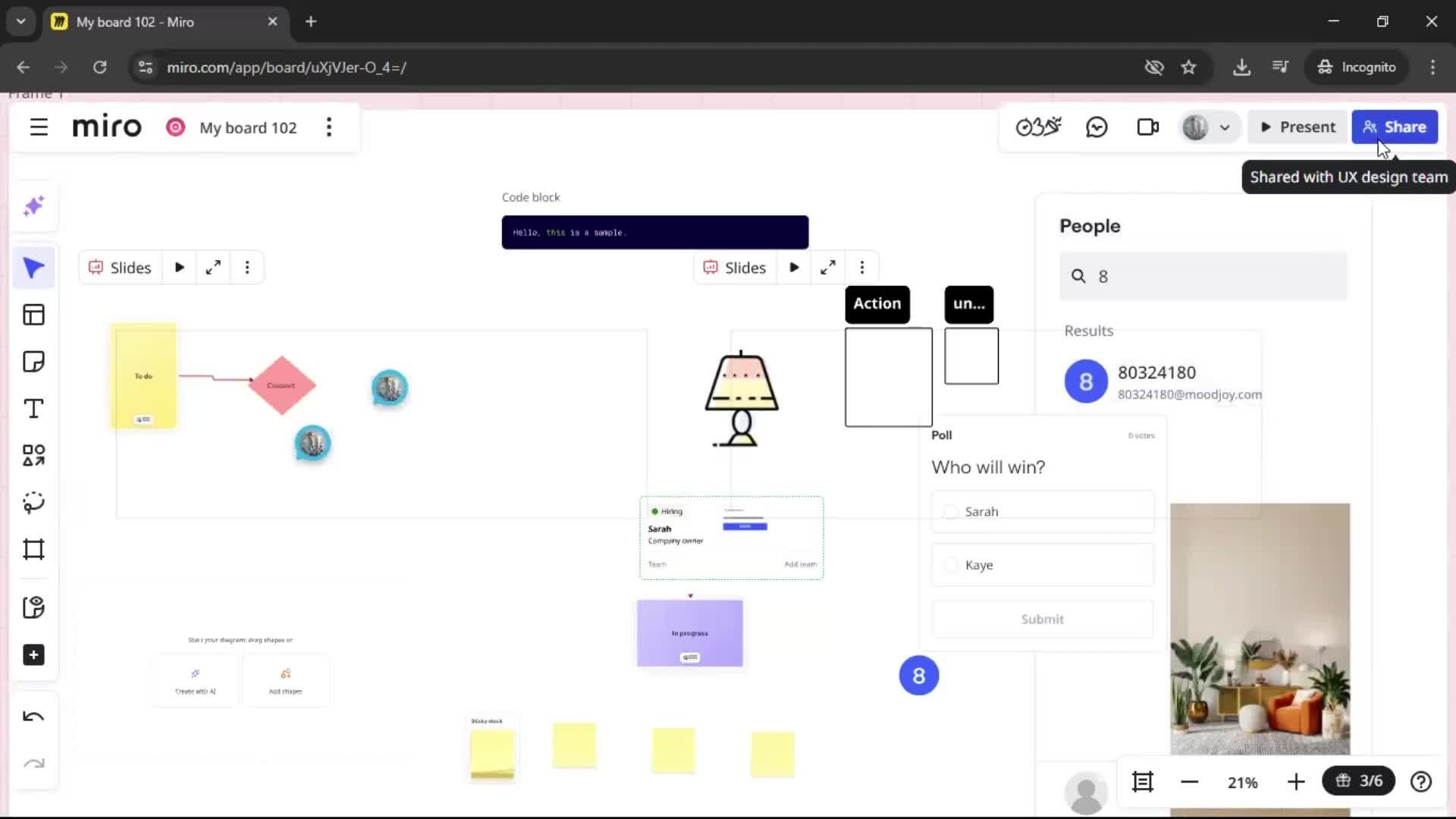The height and width of the screenshot is (819, 1456).
Task: Open the comments panel icon
Action: [x=1097, y=127]
